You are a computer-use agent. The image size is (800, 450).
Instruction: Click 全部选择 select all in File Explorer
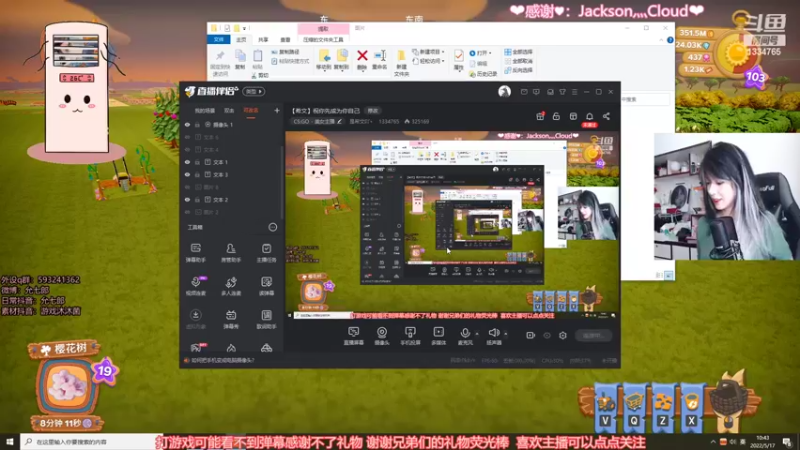point(518,52)
